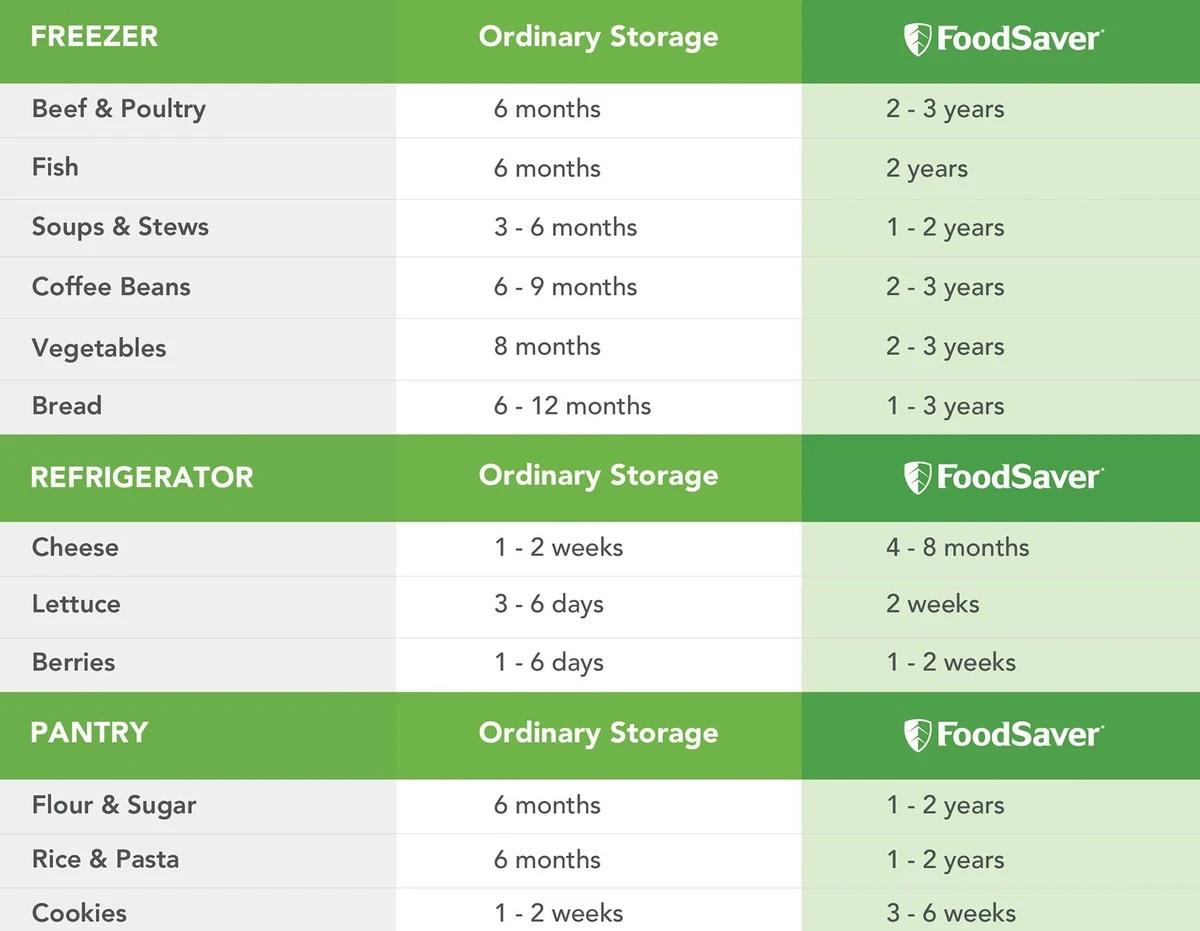
Task: Select the "1 - 6 days" Berries storage value
Action: (548, 662)
